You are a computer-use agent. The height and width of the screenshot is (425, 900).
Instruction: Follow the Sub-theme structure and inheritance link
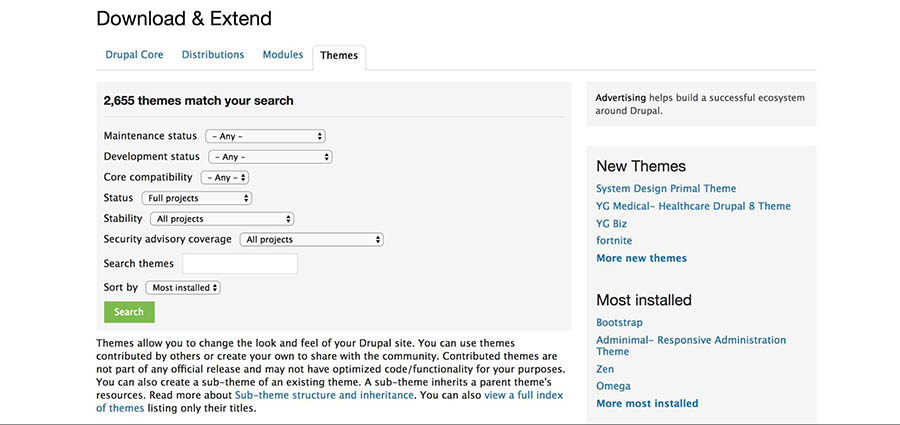click(x=324, y=396)
